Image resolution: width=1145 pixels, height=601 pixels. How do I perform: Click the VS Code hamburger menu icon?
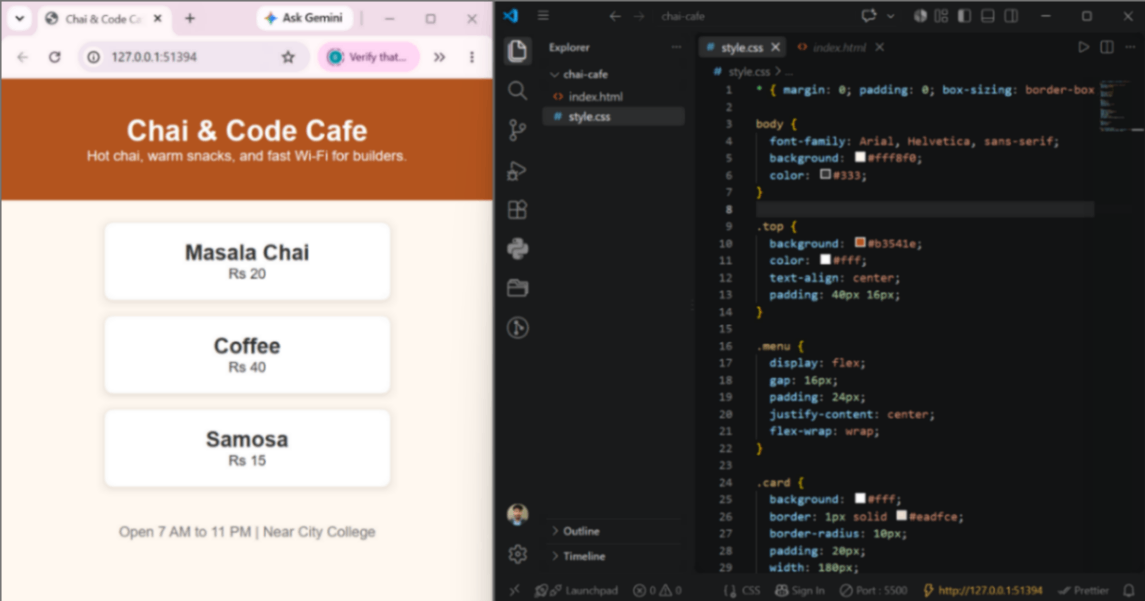click(x=543, y=15)
